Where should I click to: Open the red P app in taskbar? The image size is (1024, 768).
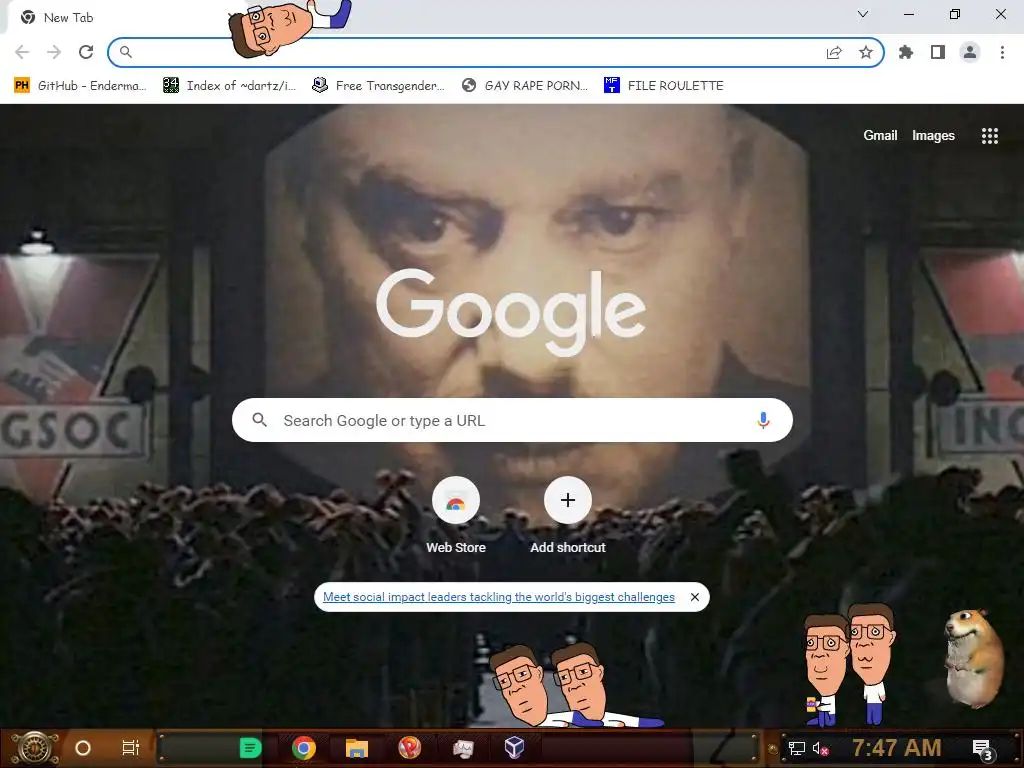point(409,748)
